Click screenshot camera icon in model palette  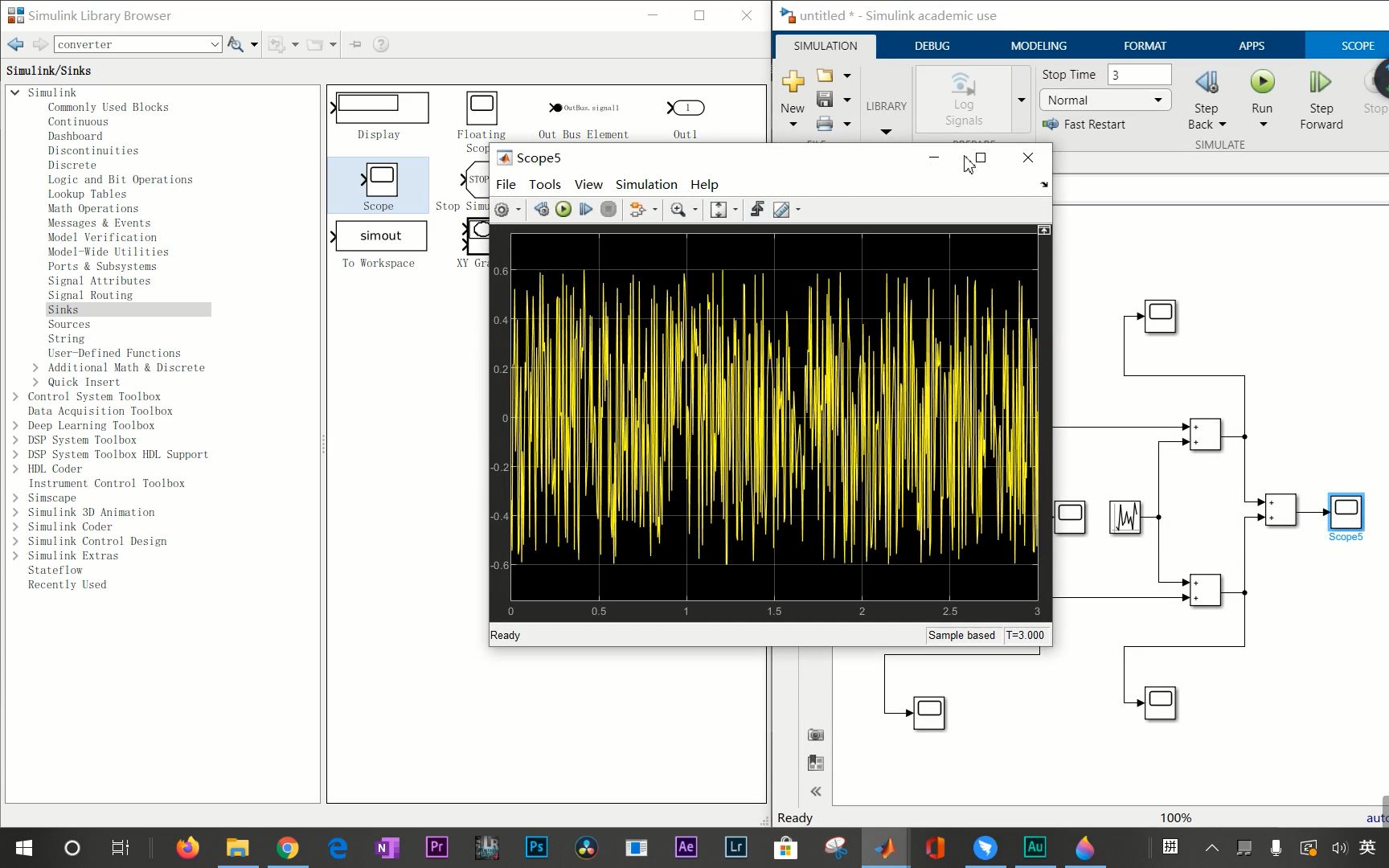click(x=816, y=735)
